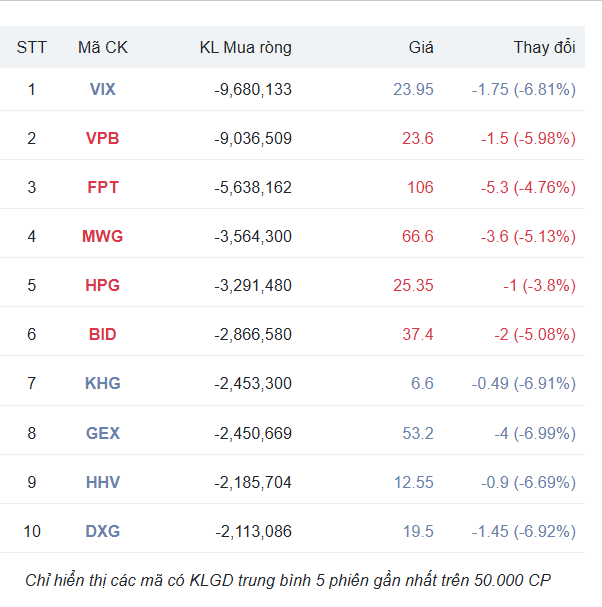Click the Giá column header
This screenshot has width=602, height=607.
(421, 48)
